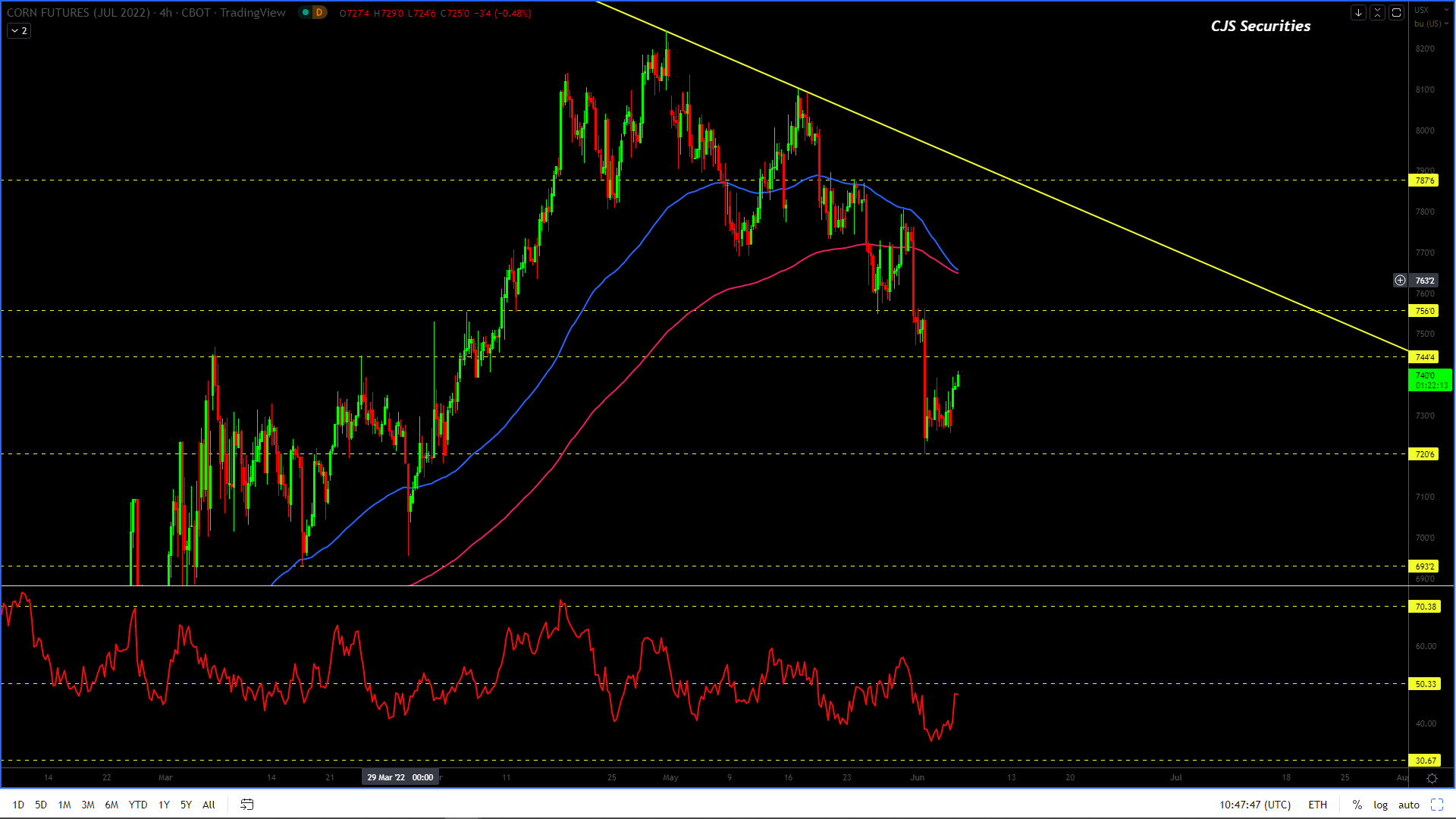Screen dimensions: 1456x819
Task: Select the 1M time range
Action: click(64, 805)
